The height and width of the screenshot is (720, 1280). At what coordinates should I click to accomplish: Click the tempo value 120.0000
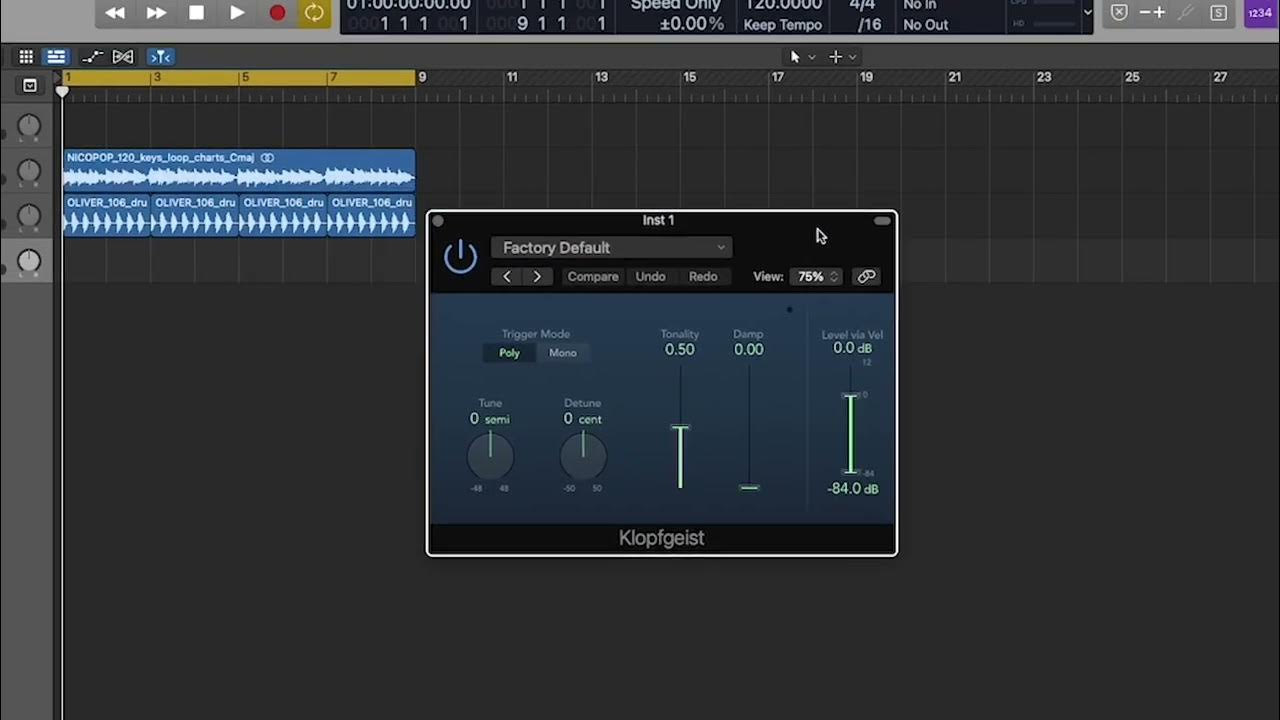click(x=782, y=5)
